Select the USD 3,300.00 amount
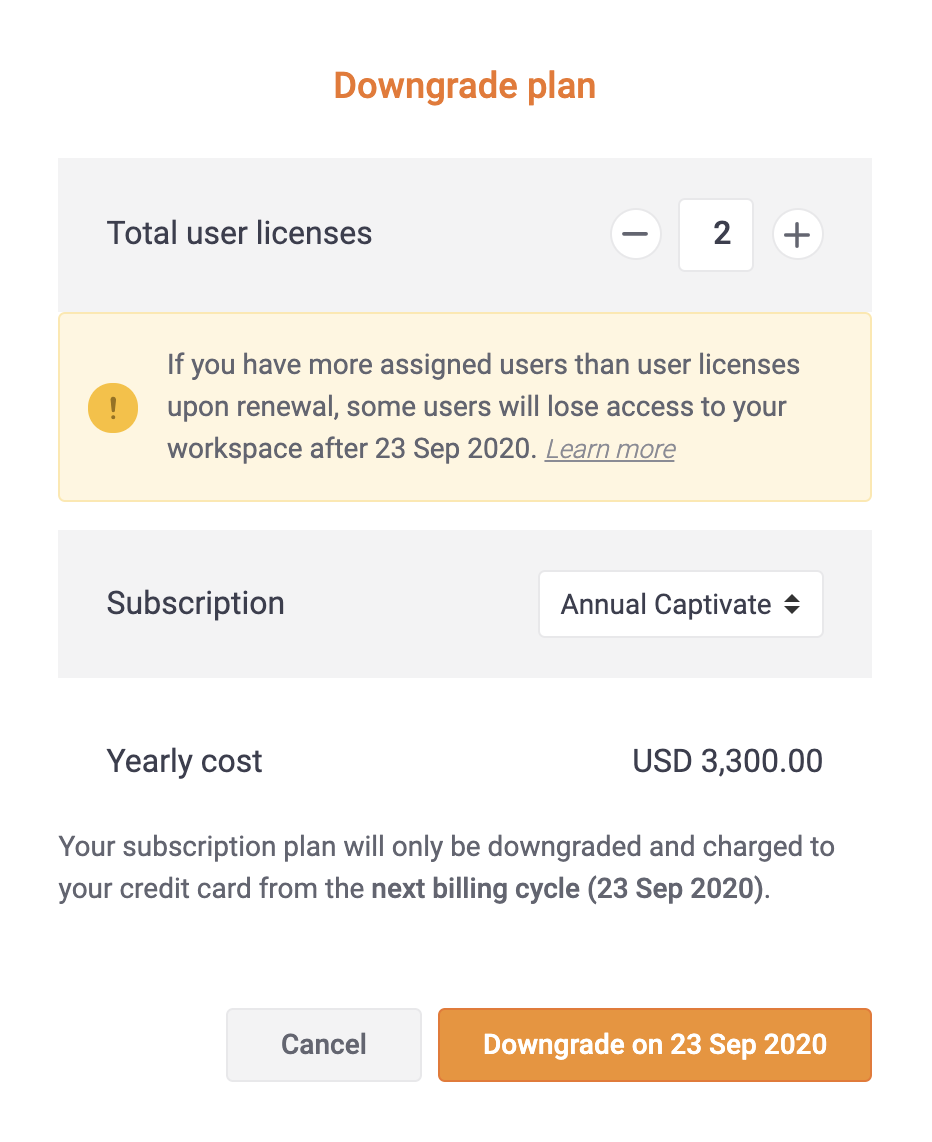The height and width of the screenshot is (1142, 932). 727,762
